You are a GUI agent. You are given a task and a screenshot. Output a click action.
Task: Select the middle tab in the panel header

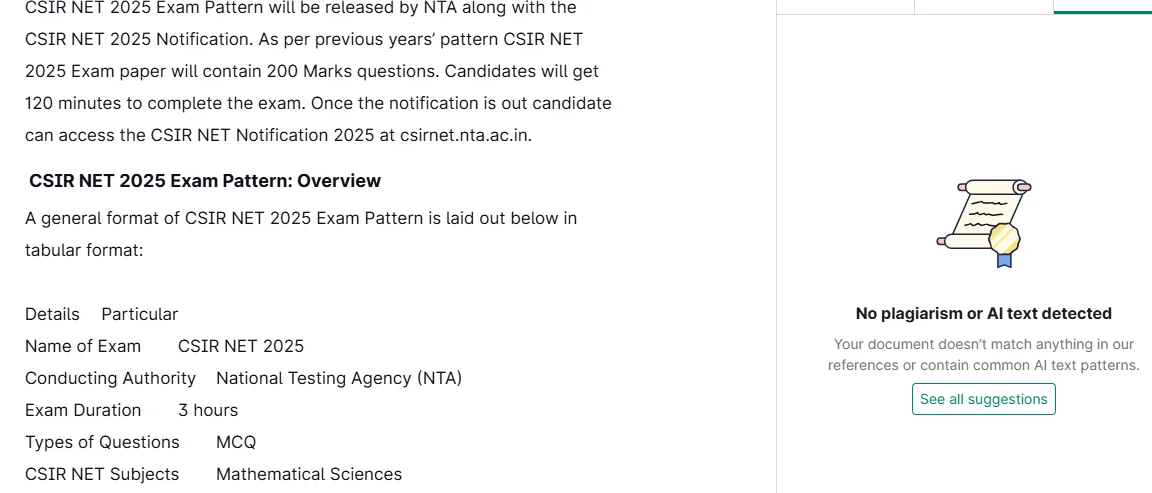[984, 7]
